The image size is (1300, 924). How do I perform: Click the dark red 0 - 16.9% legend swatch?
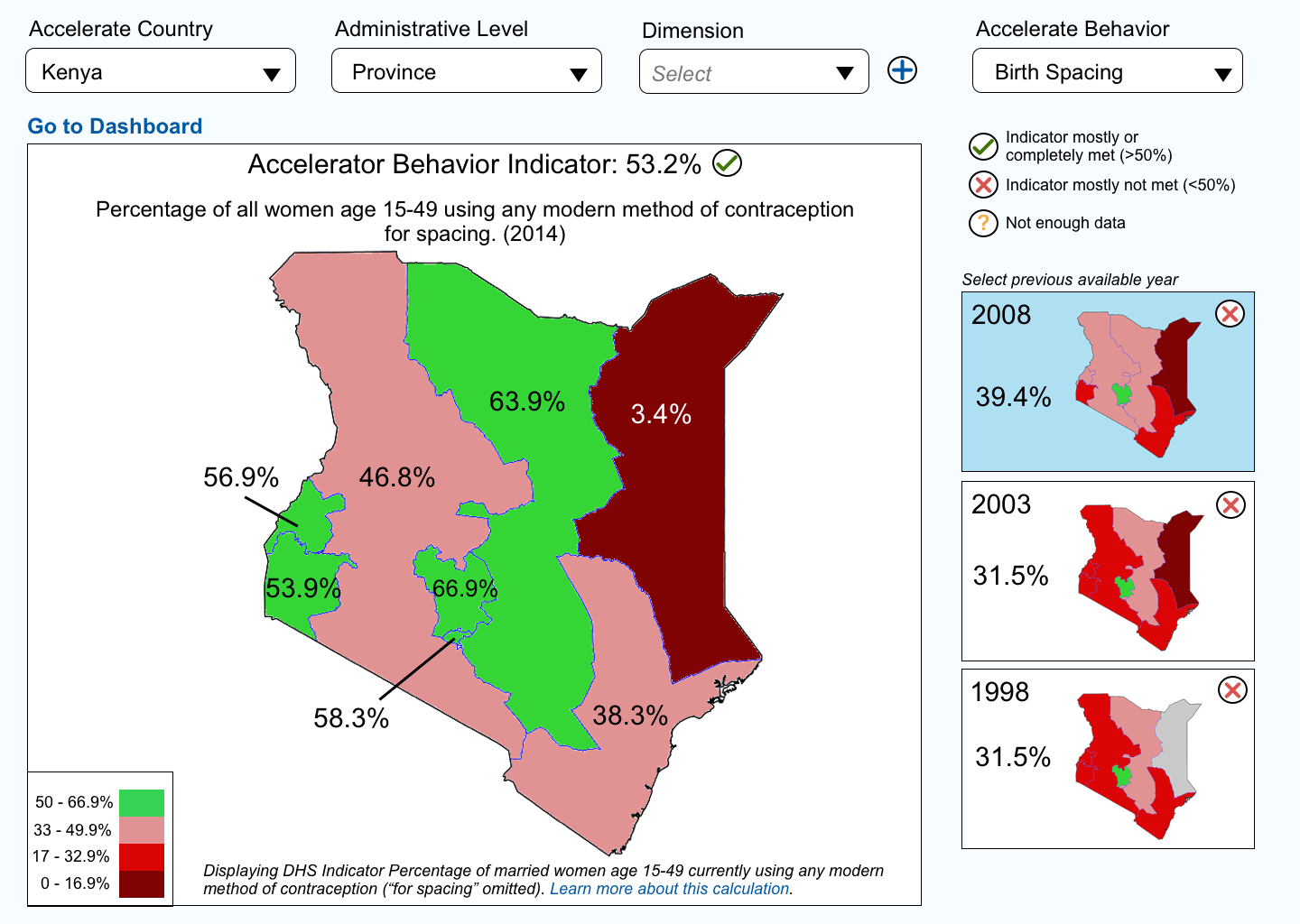(x=142, y=883)
